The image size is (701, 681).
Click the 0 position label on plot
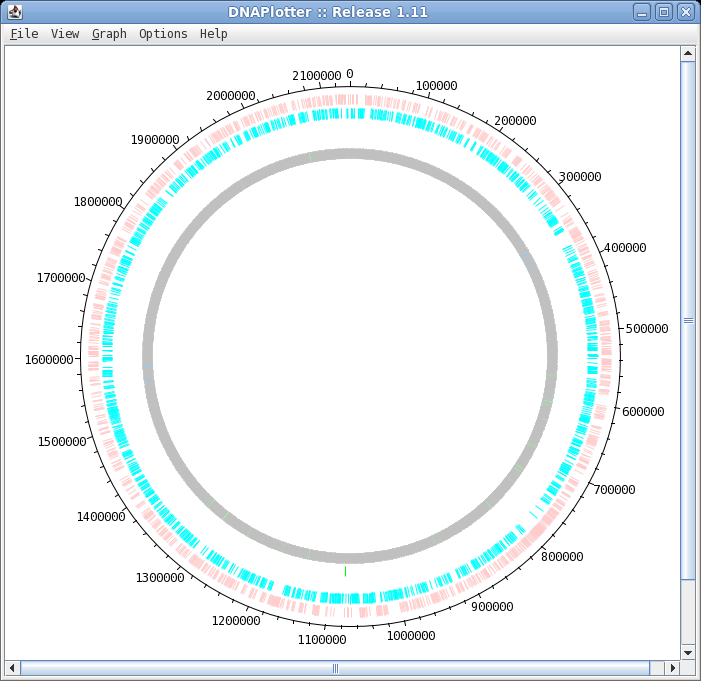pos(349,75)
